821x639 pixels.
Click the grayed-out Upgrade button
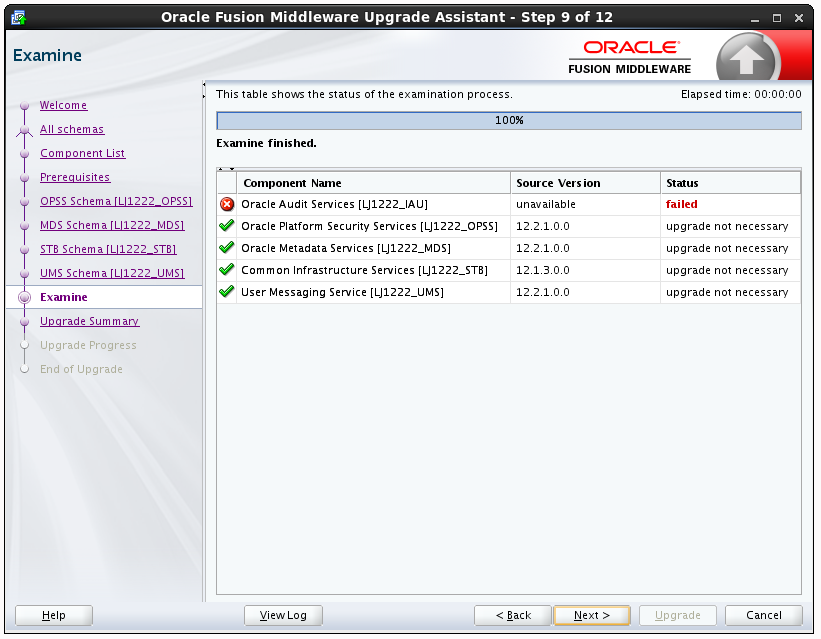pyautogui.click(x=678, y=615)
